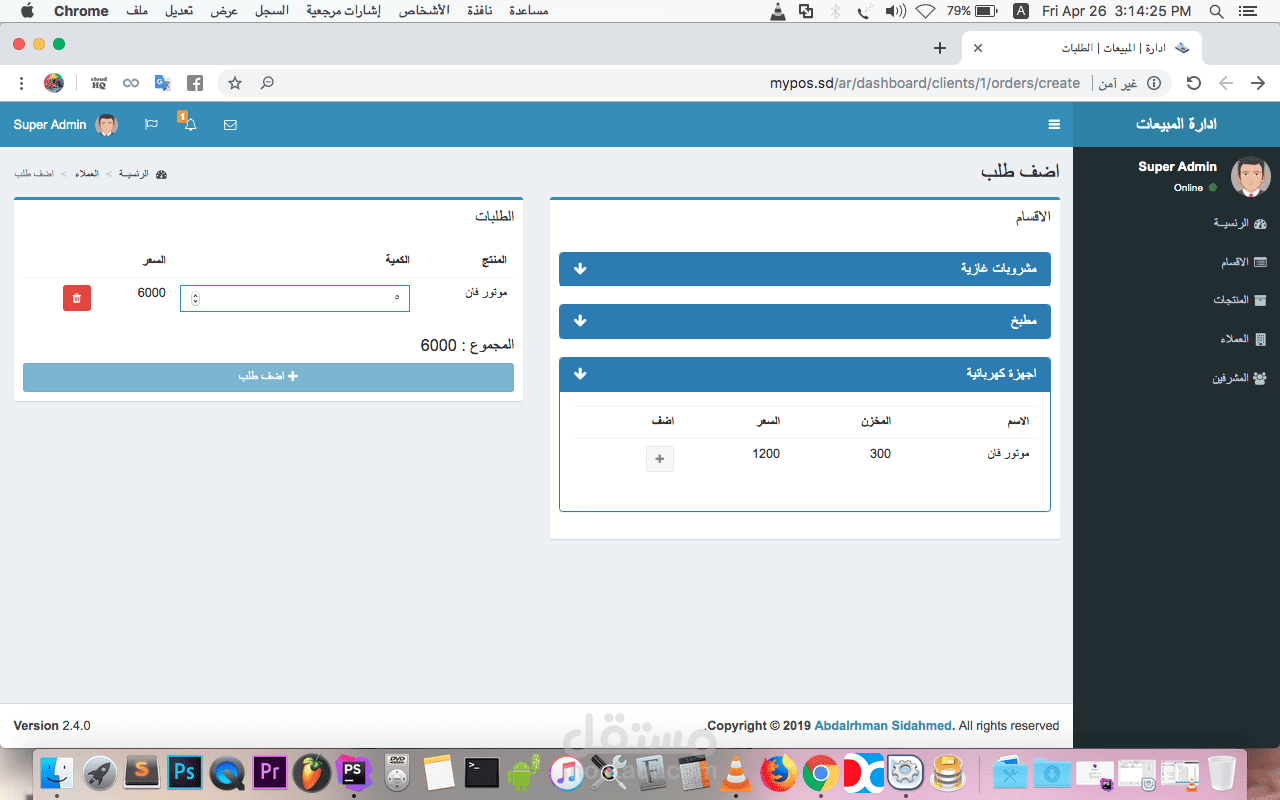Click the quantity stepper arrows
The image size is (1280, 800).
tap(195, 298)
